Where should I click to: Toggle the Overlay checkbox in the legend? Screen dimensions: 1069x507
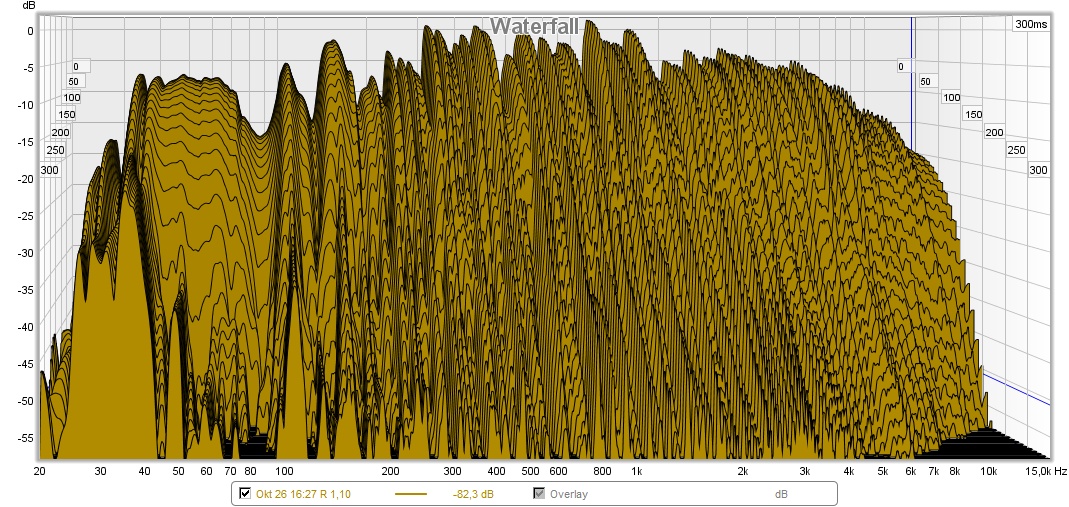[x=539, y=494]
